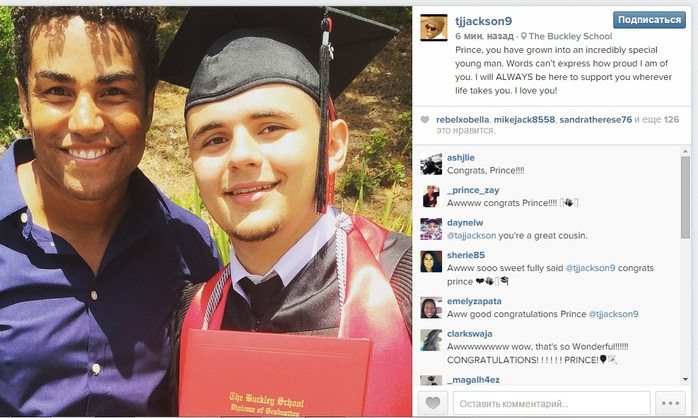Click the Подписаться follow button
This screenshot has width=698, height=418.
pyautogui.click(x=649, y=20)
